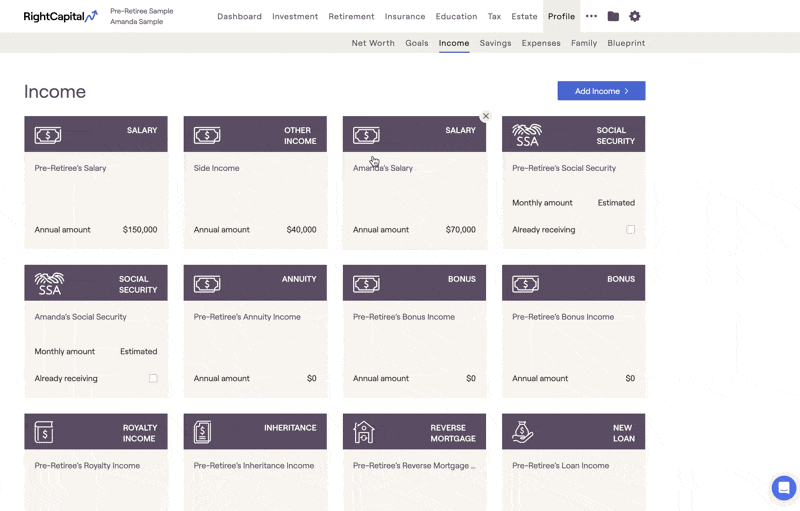Switch to the Blueprint tab
Viewport: 800px width, 511px height.
(x=626, y=43)
